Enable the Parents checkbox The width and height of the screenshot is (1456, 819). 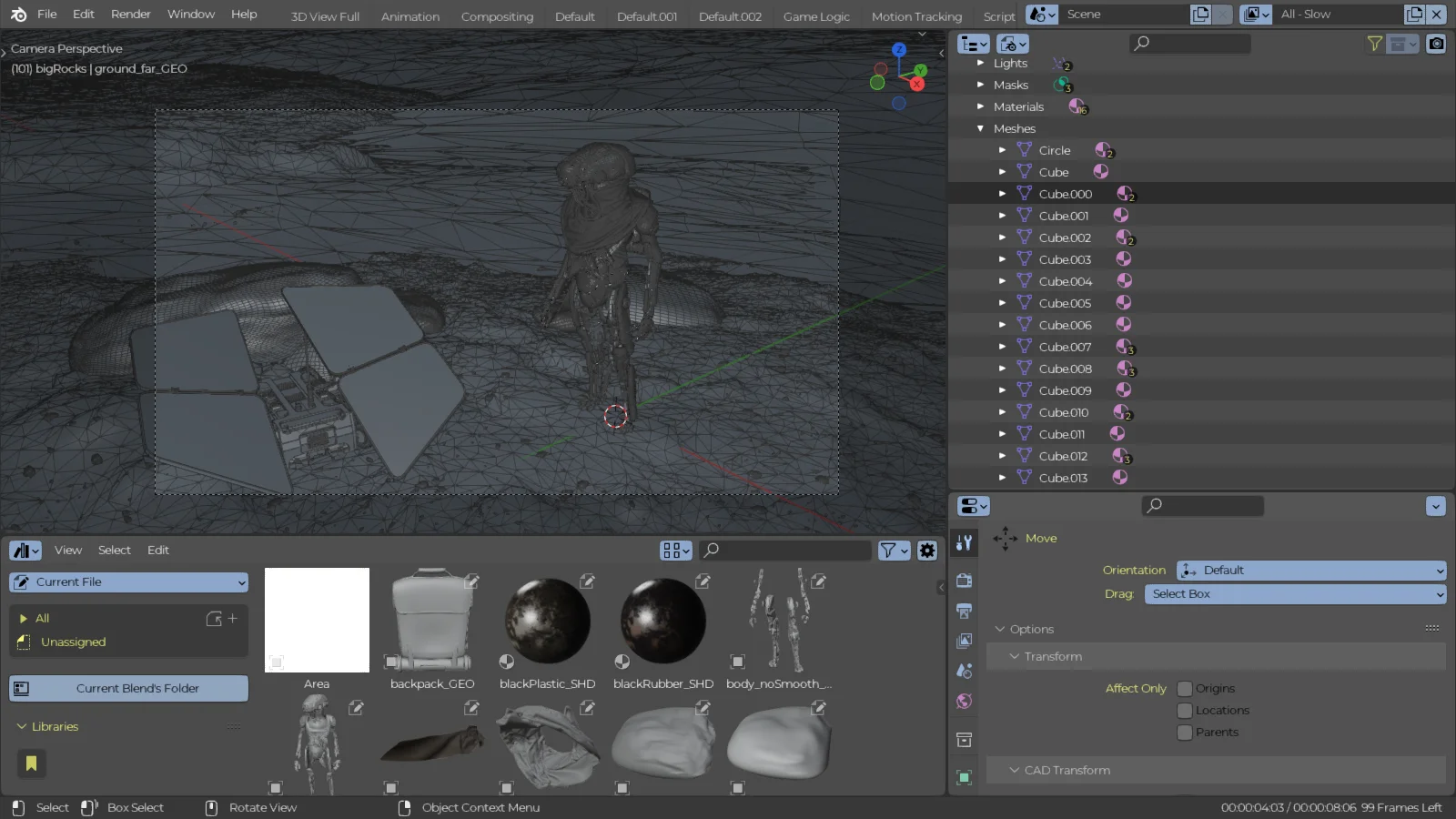[x=1184, y=733]
